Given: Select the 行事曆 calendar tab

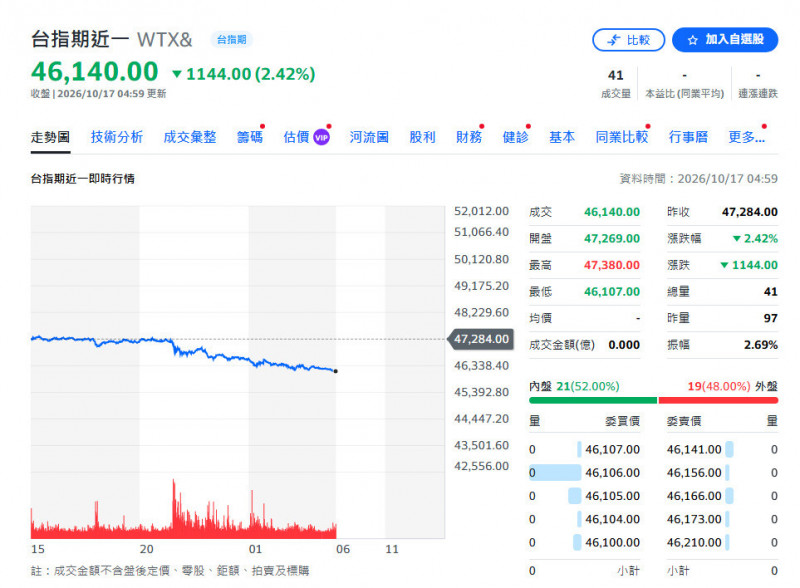Looking at the screenshot, I should coord(688,137).
